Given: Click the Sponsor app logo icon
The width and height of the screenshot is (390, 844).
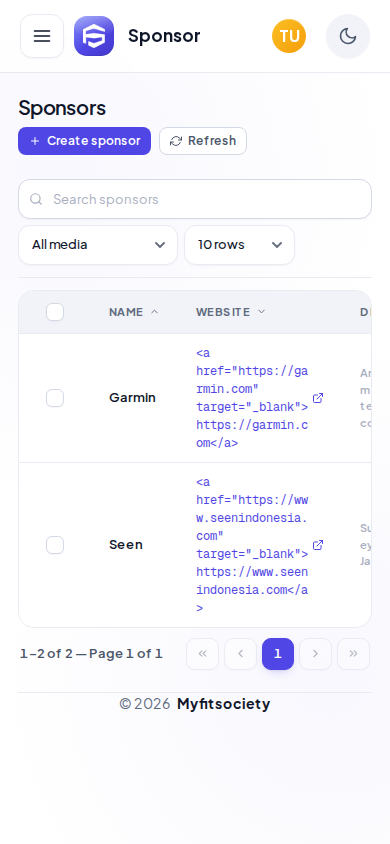Looking at the screenshot, I should [94, 36].
